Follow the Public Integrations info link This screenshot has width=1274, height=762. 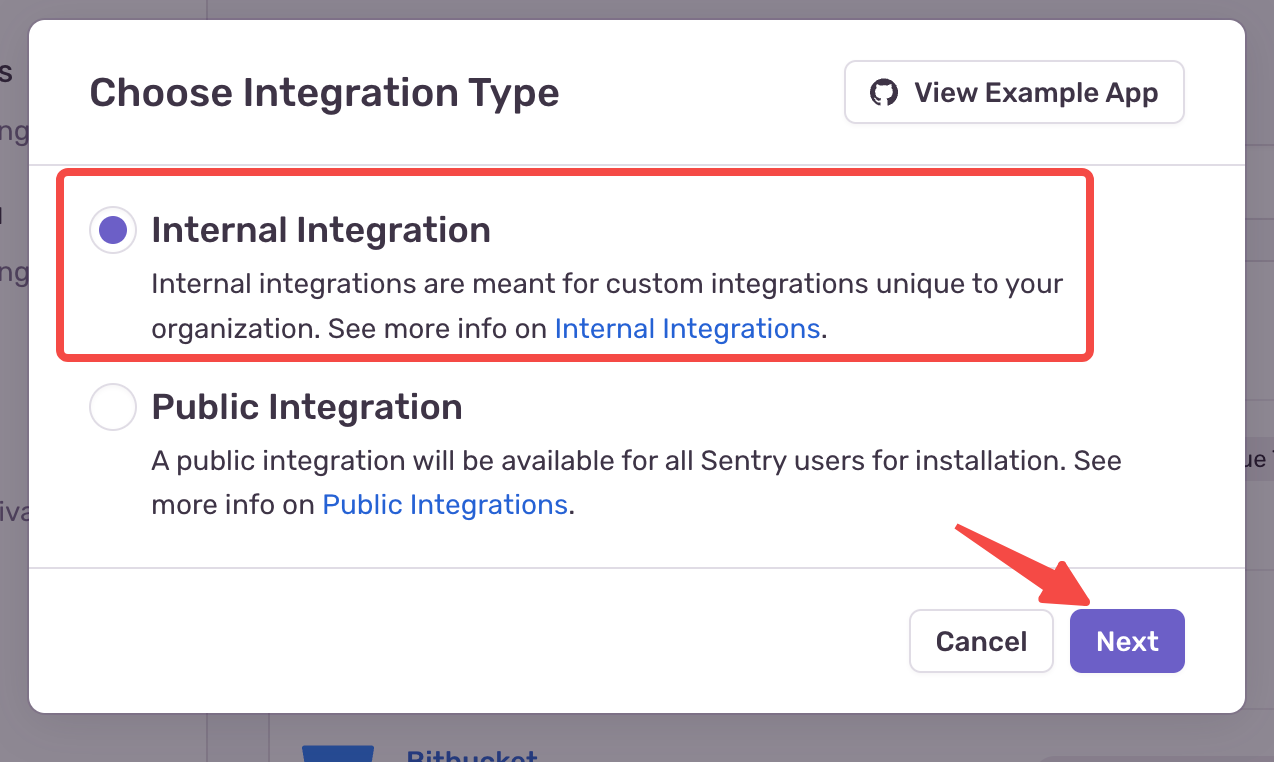(445, 504)
